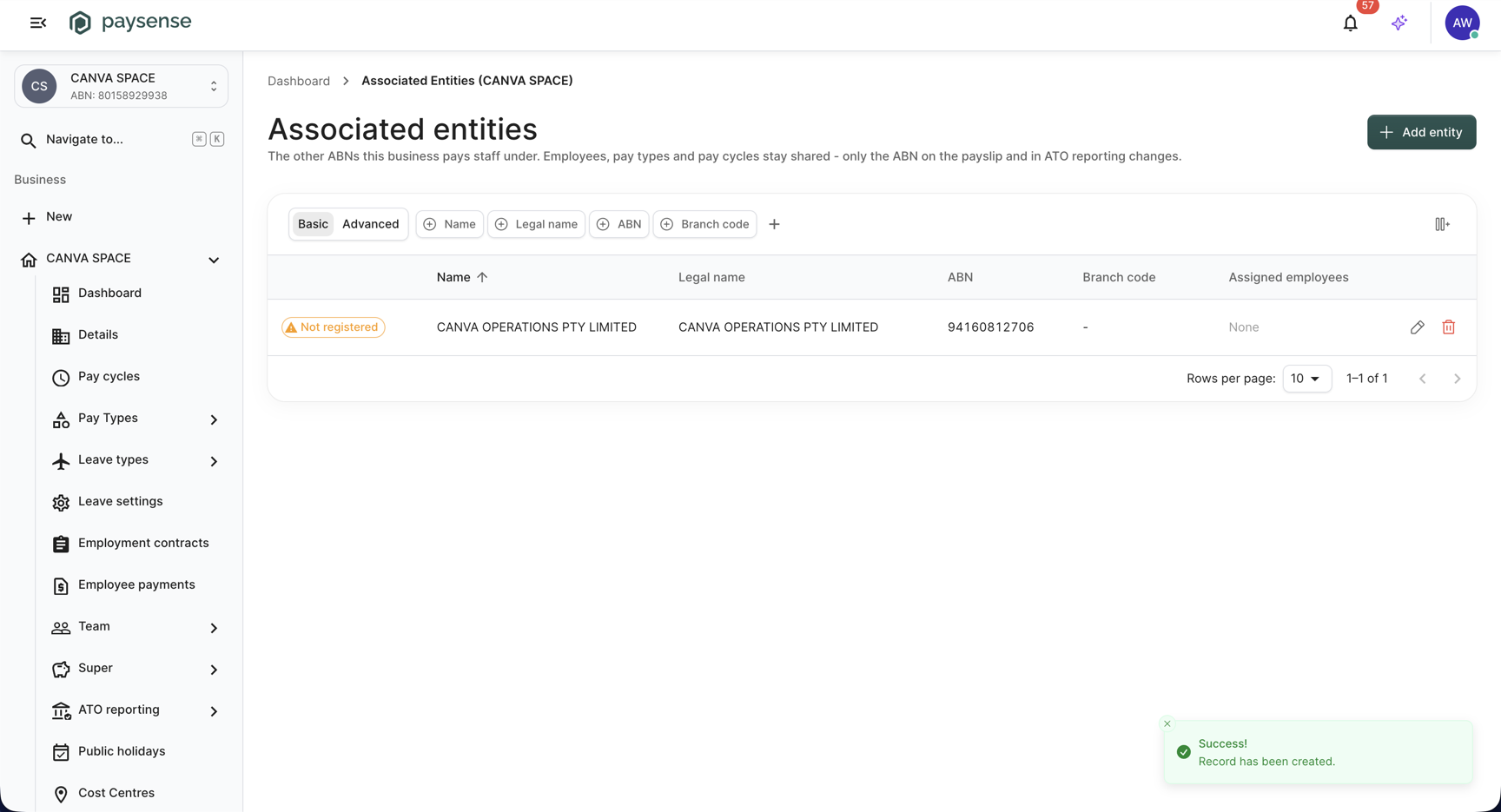Open the CANVA SPACE business switcher
Screen dimensions: 1501x812
122,86
